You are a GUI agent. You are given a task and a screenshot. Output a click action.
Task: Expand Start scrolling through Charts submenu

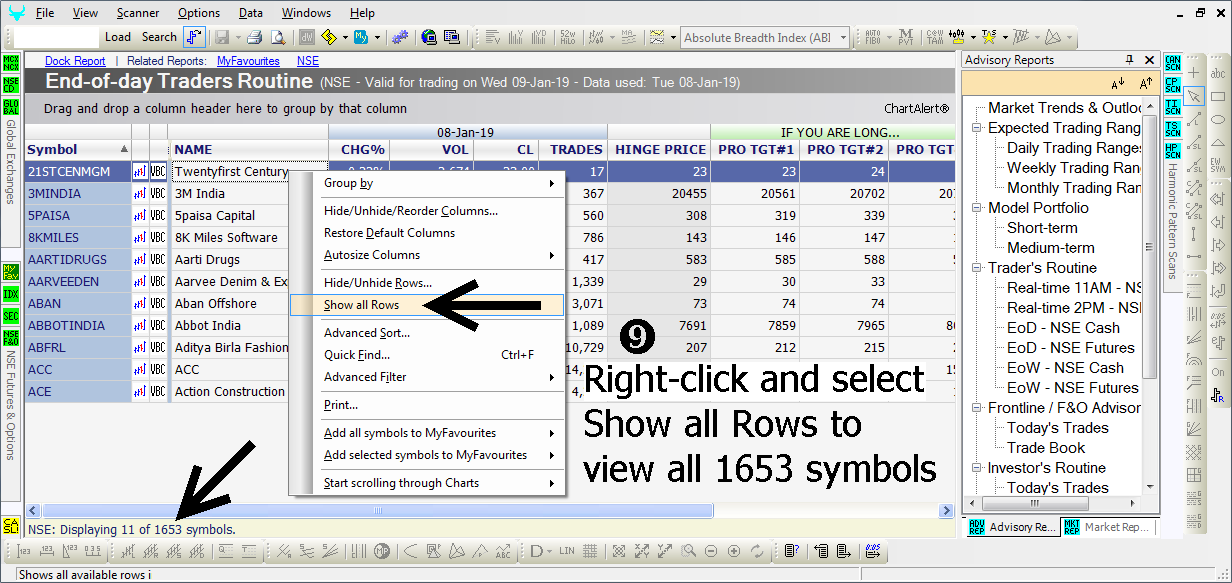[427, 483]
